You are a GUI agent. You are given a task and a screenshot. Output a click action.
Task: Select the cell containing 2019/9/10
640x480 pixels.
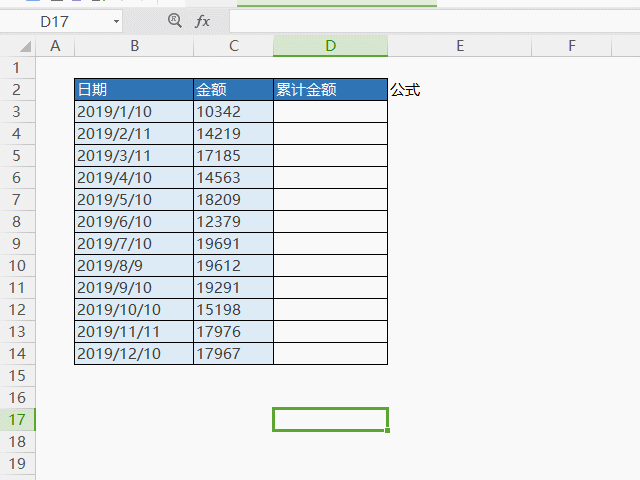click(134, 288)
